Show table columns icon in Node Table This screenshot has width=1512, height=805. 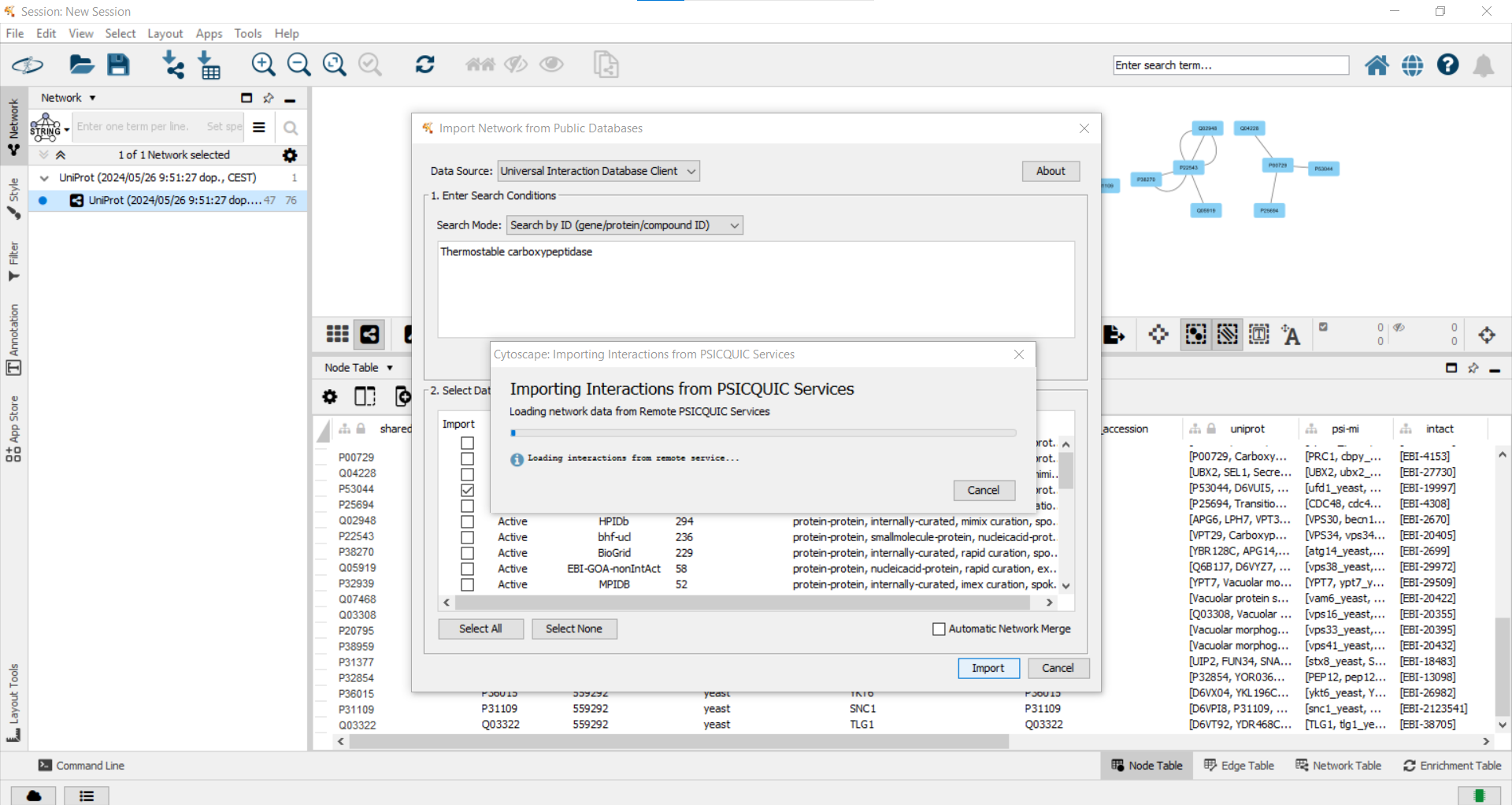365,397
